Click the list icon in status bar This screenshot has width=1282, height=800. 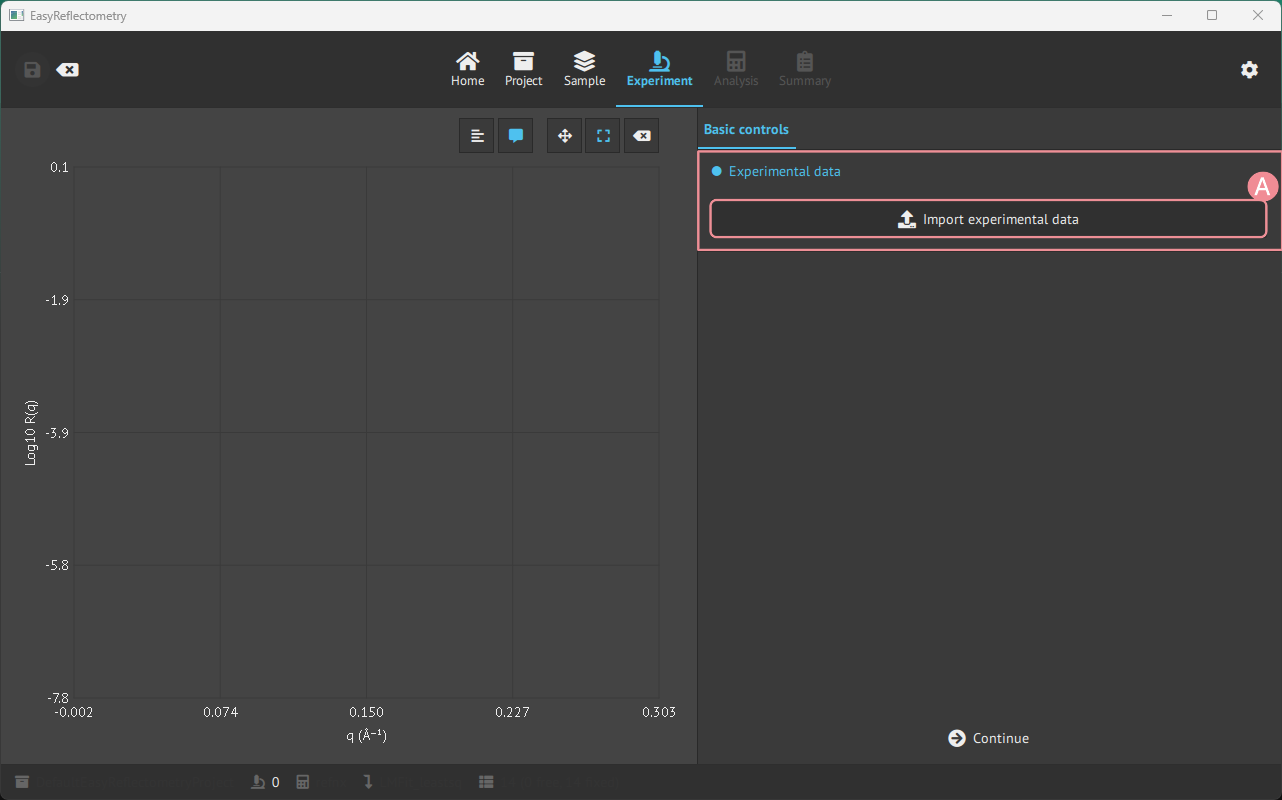click(486, 782)
